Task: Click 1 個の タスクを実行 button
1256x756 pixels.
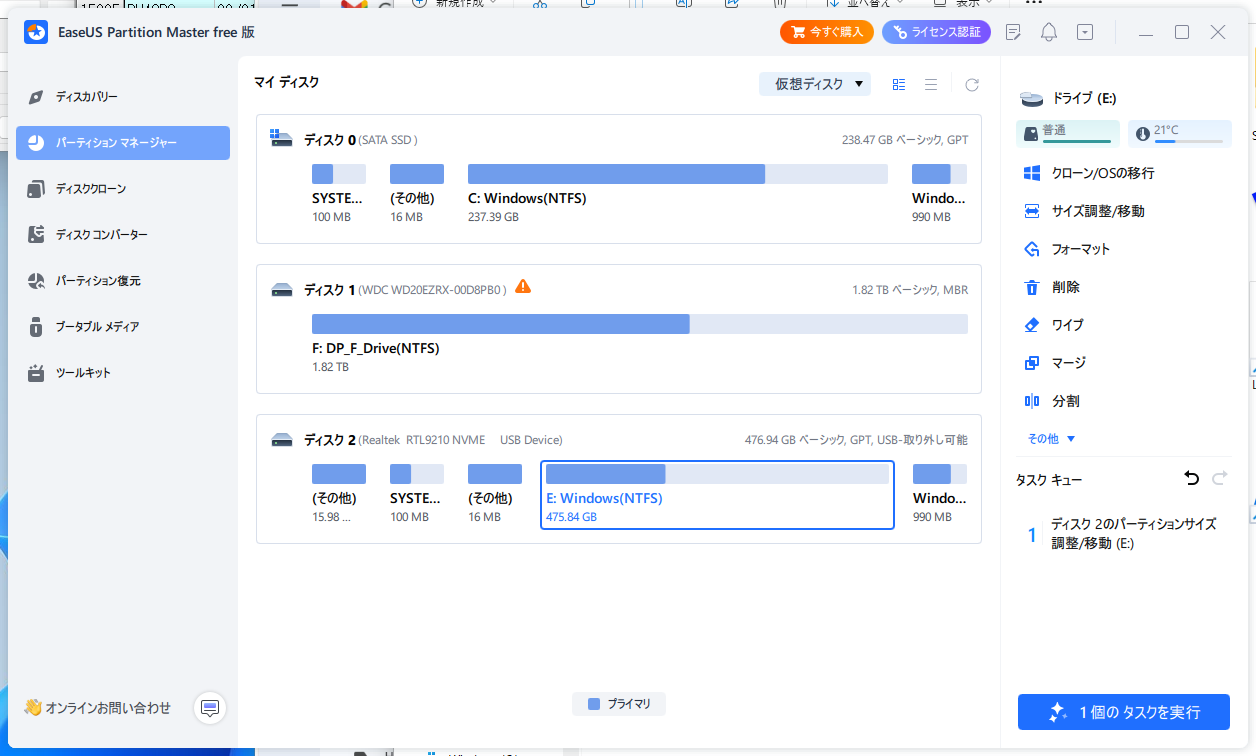Action: [x=1124, y=712]
